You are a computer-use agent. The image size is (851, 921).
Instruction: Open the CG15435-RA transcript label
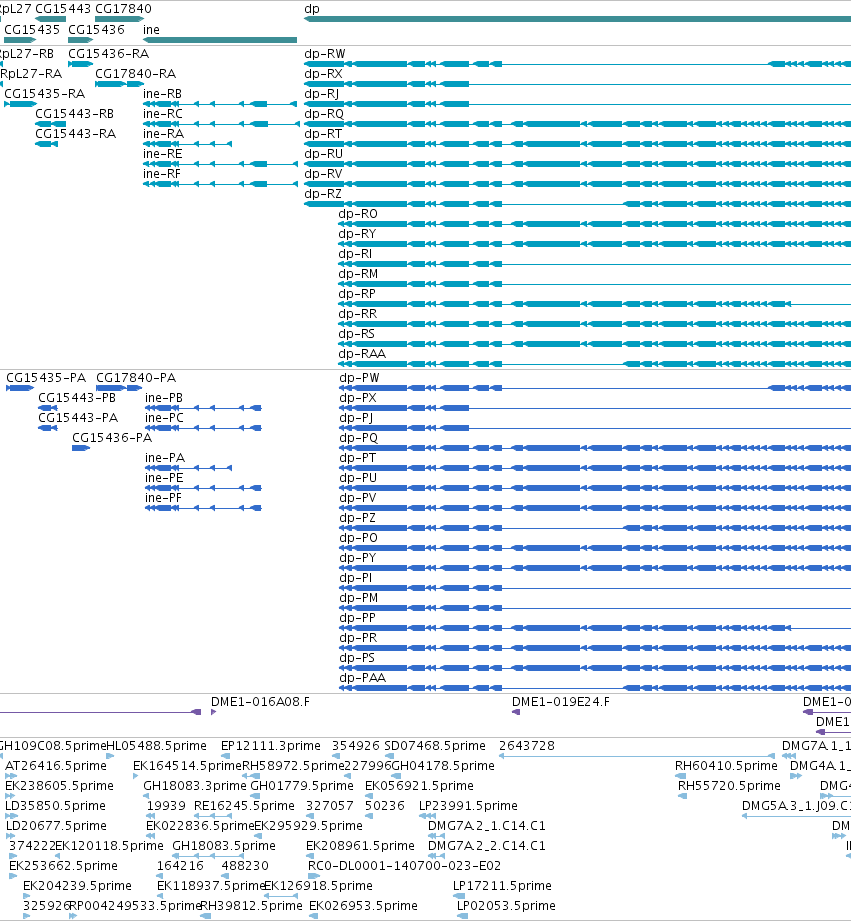point(45,93)
